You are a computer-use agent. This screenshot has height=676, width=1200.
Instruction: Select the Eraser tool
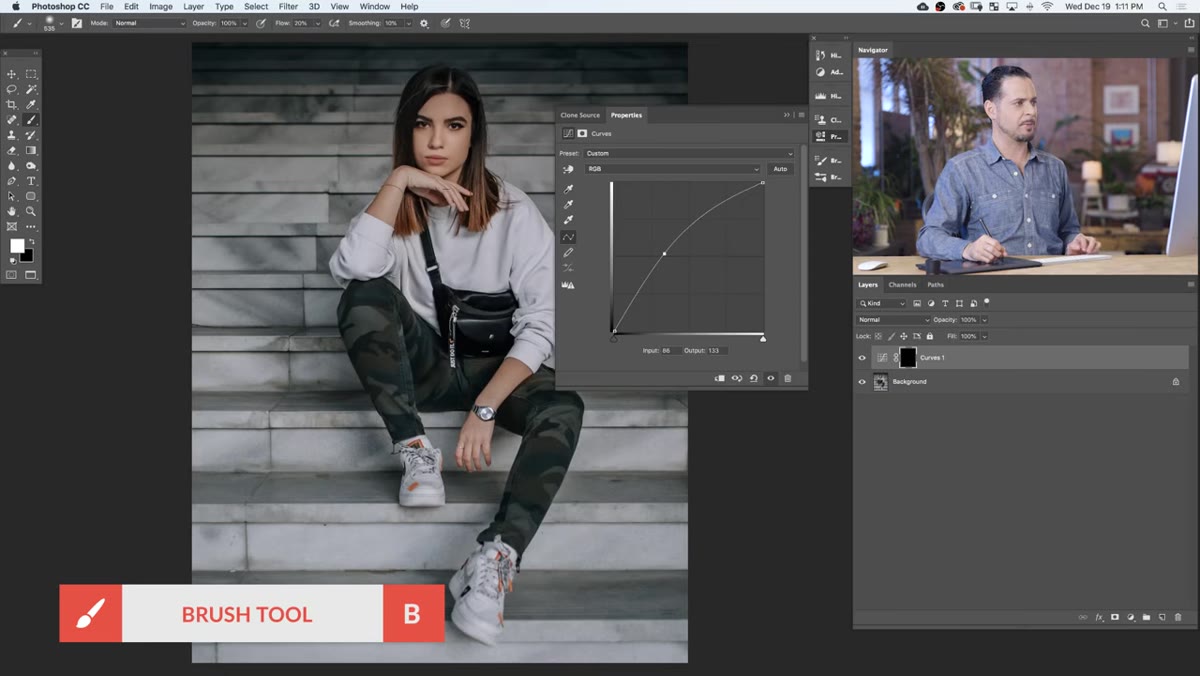[x=12, y=150]
